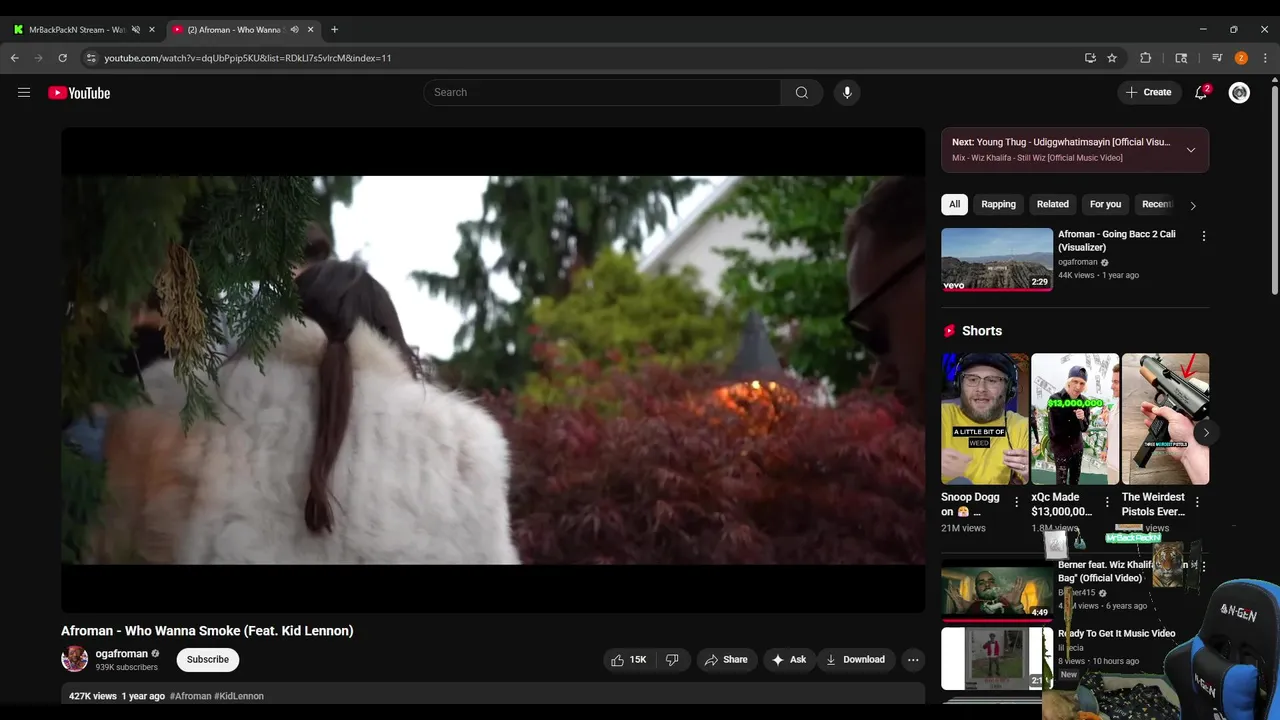Screen dimensions: 1280x720
Task: Open Going Bacc 2 Cali thumbnail
Action: [x=997, y=259]
